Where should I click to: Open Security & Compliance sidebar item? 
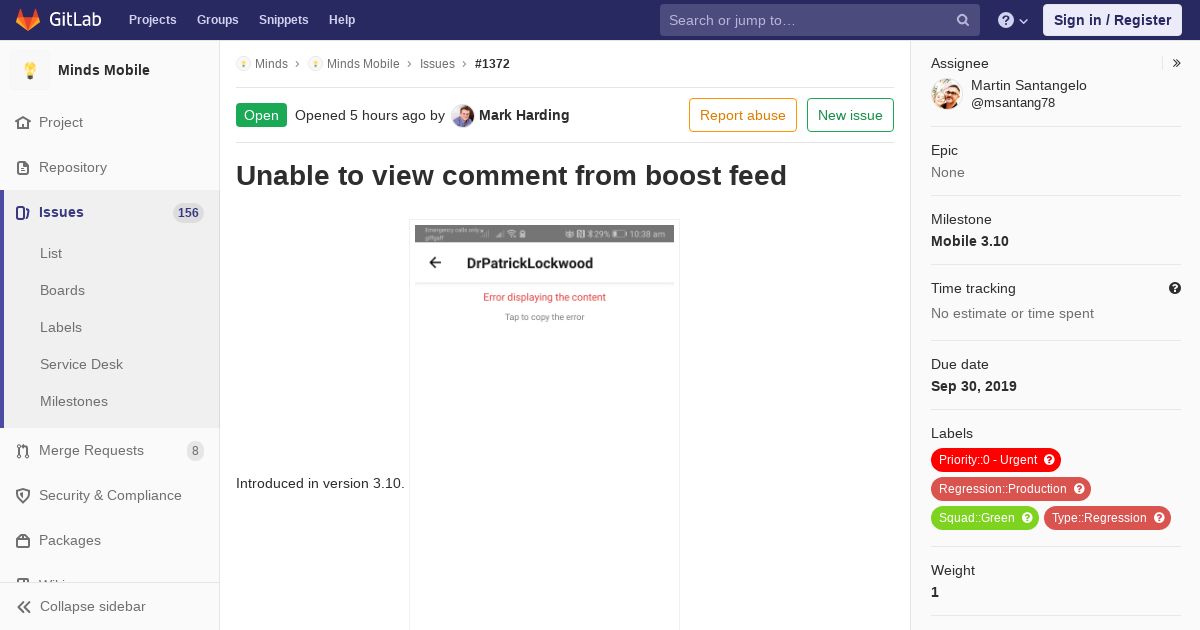[x=110, y=496]
